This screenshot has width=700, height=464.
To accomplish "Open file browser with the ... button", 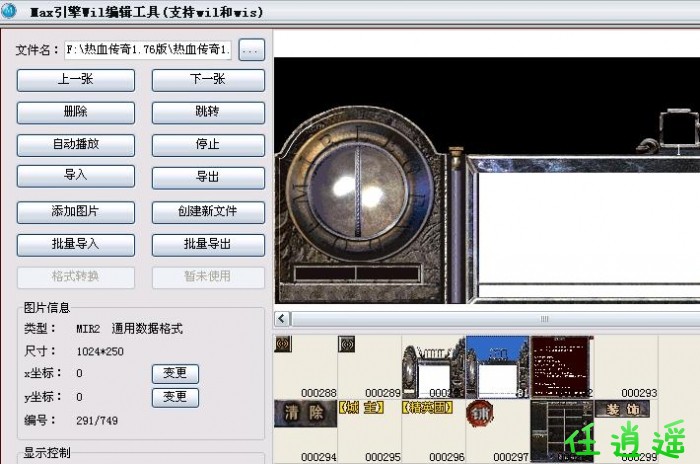I will (x=252, y=50).
